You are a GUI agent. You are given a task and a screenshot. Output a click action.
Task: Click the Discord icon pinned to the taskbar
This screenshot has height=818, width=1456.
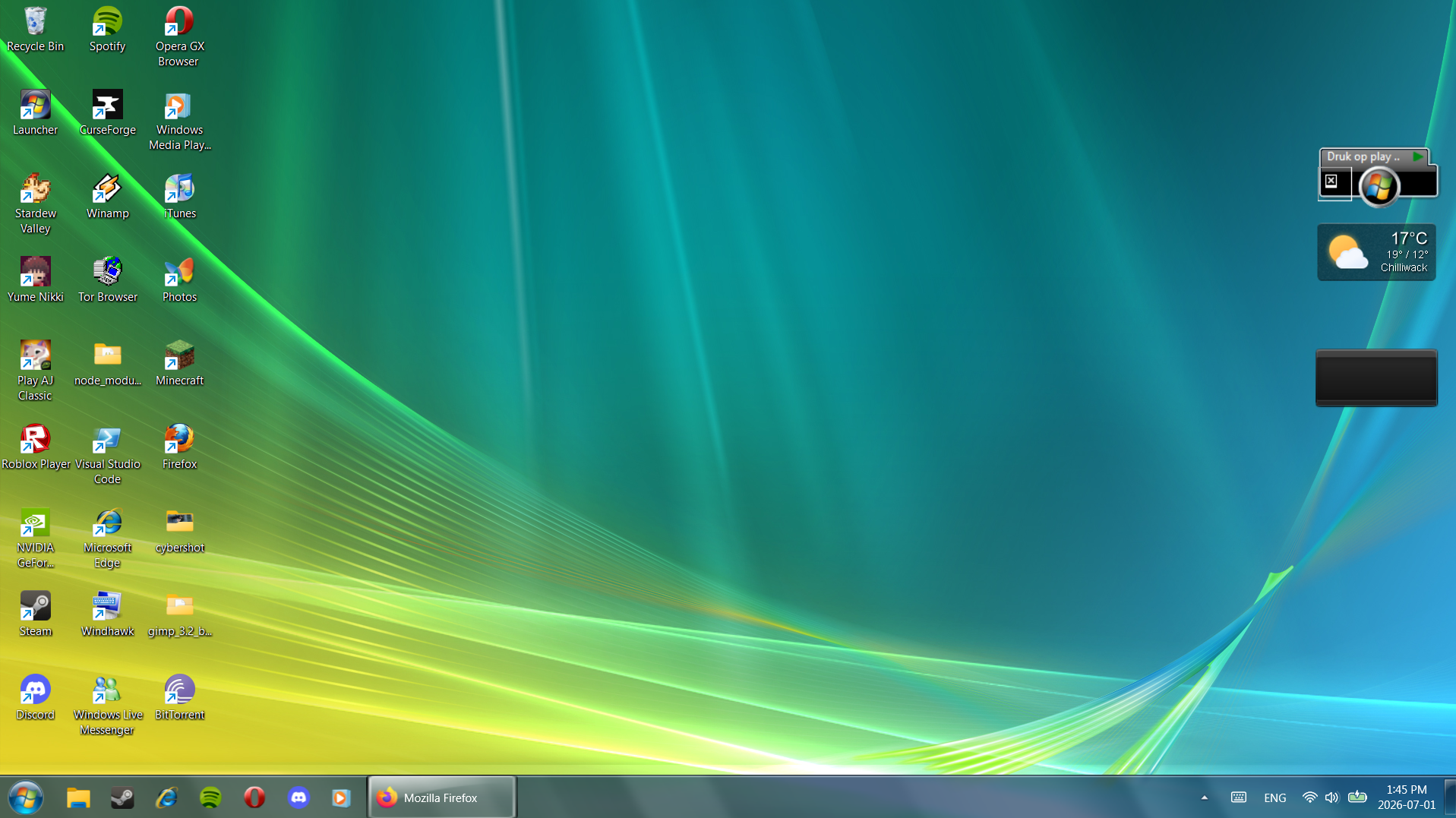(x=298, y=797)
